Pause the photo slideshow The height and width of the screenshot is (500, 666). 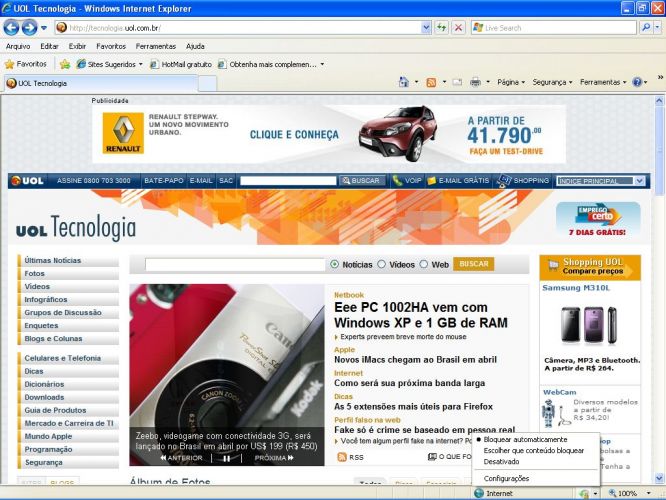point(227,458)
